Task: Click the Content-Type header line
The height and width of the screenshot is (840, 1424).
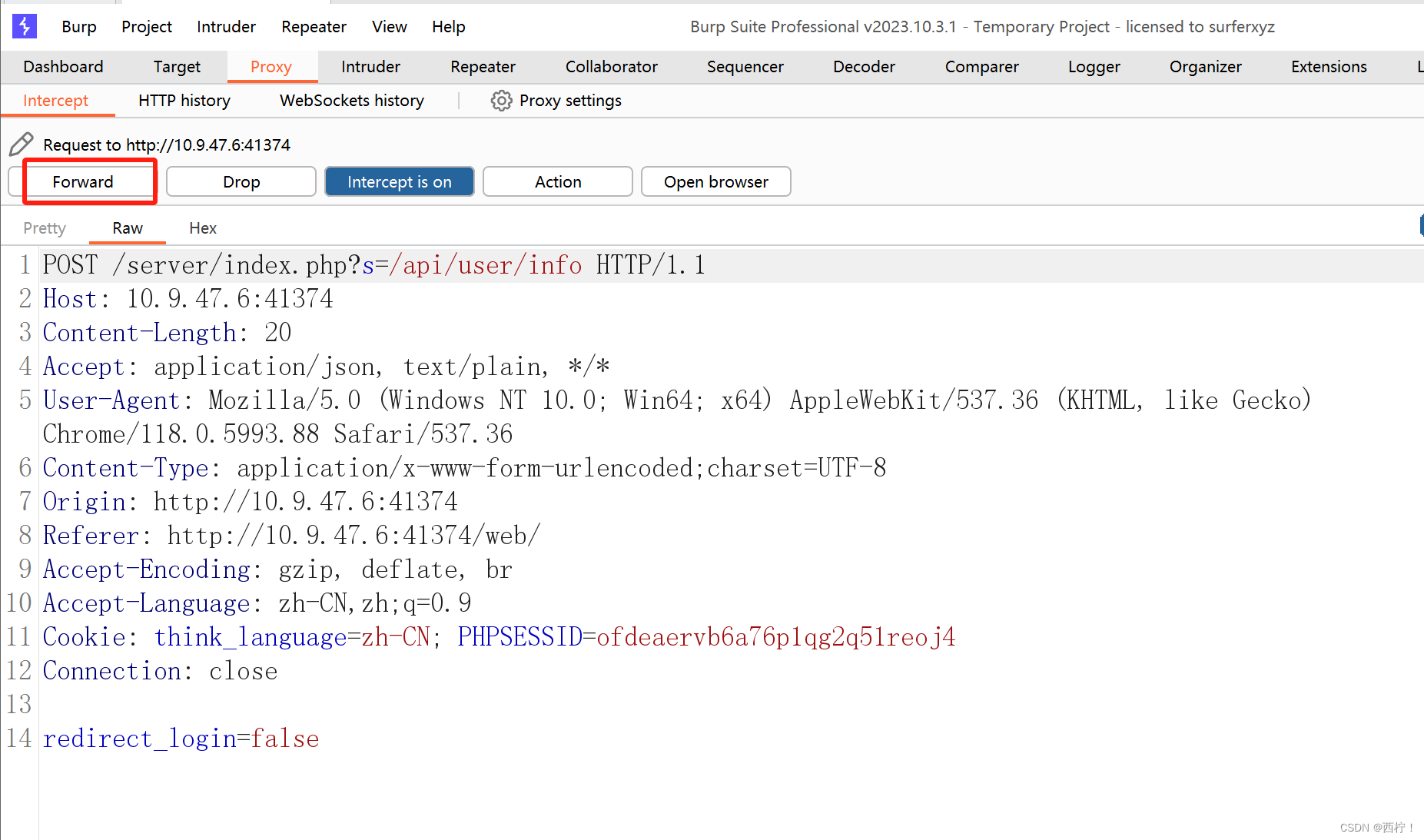Action: 464,468
